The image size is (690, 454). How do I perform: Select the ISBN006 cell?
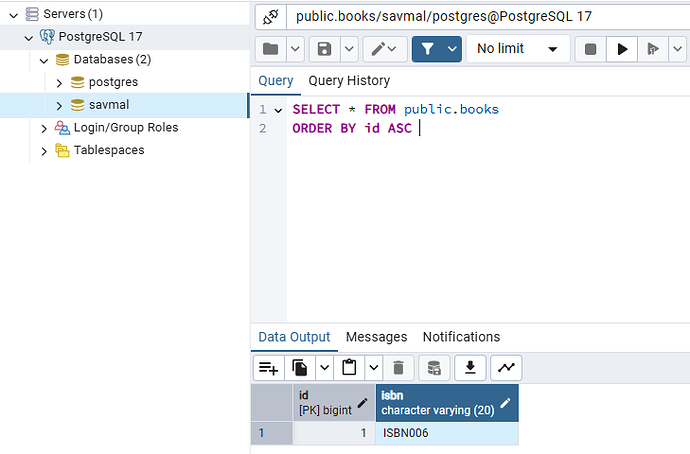coord(447,433)
